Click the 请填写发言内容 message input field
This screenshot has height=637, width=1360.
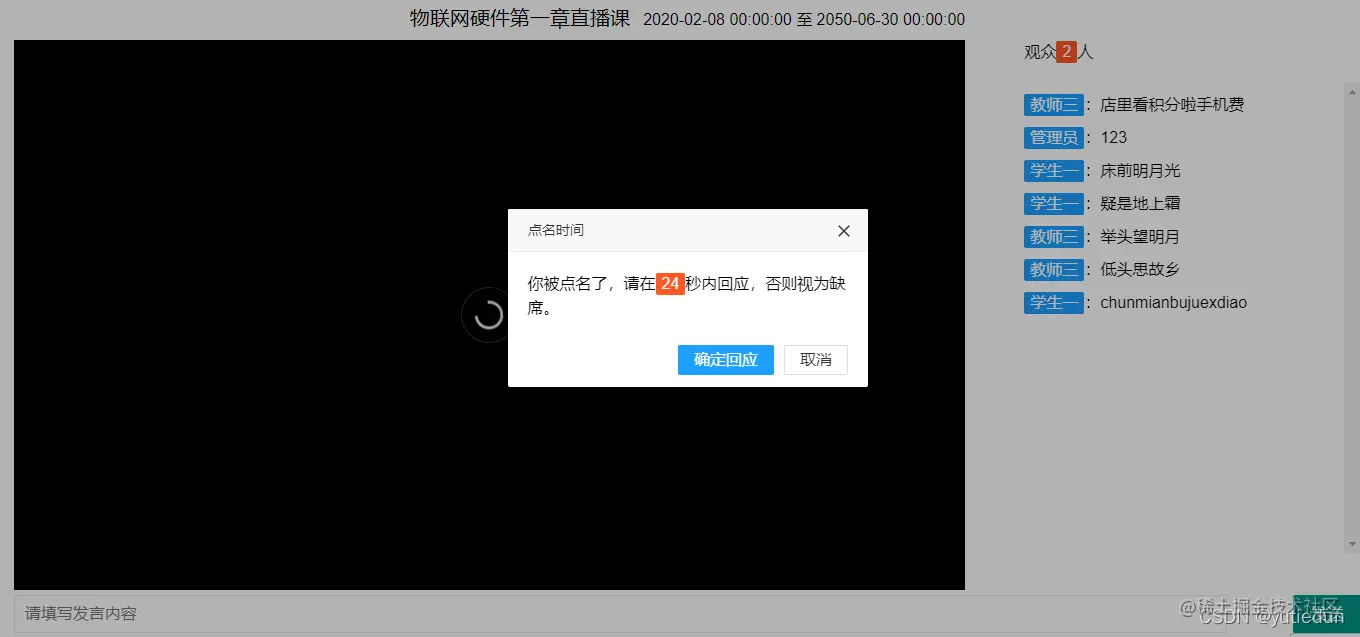(652, 613)
